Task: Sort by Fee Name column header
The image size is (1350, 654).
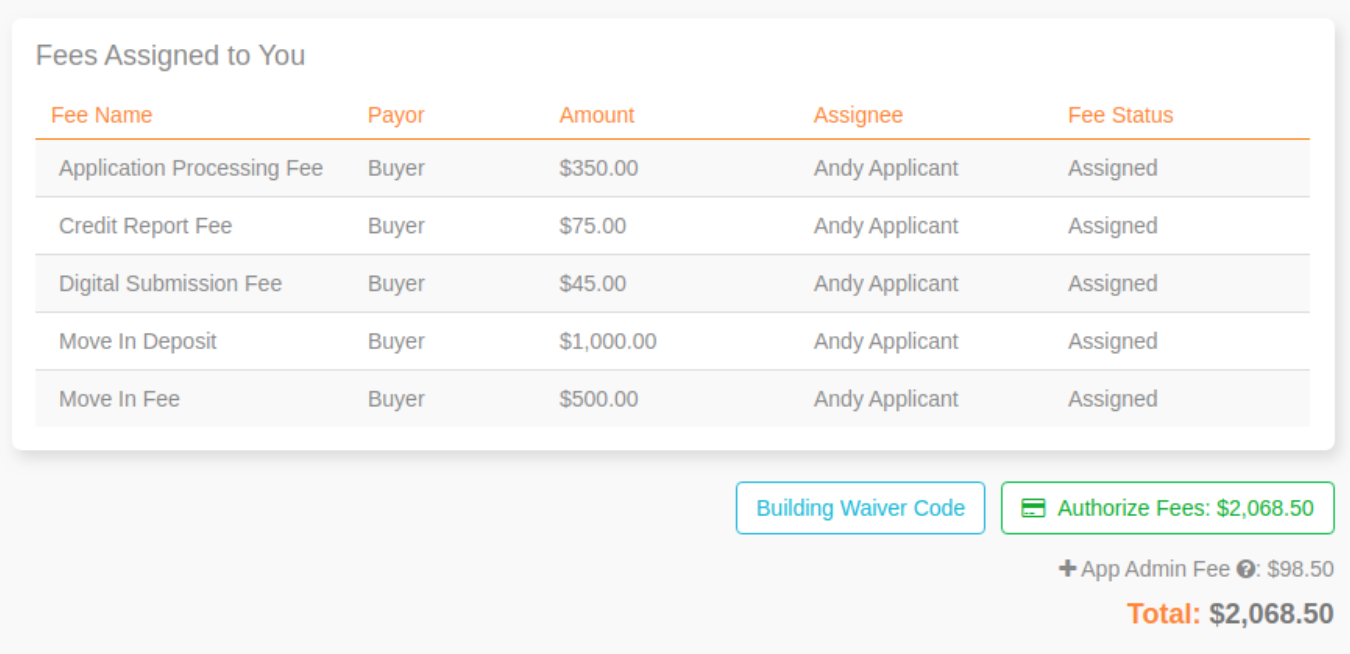Action: pyautogui.click(x=101, y=115)
